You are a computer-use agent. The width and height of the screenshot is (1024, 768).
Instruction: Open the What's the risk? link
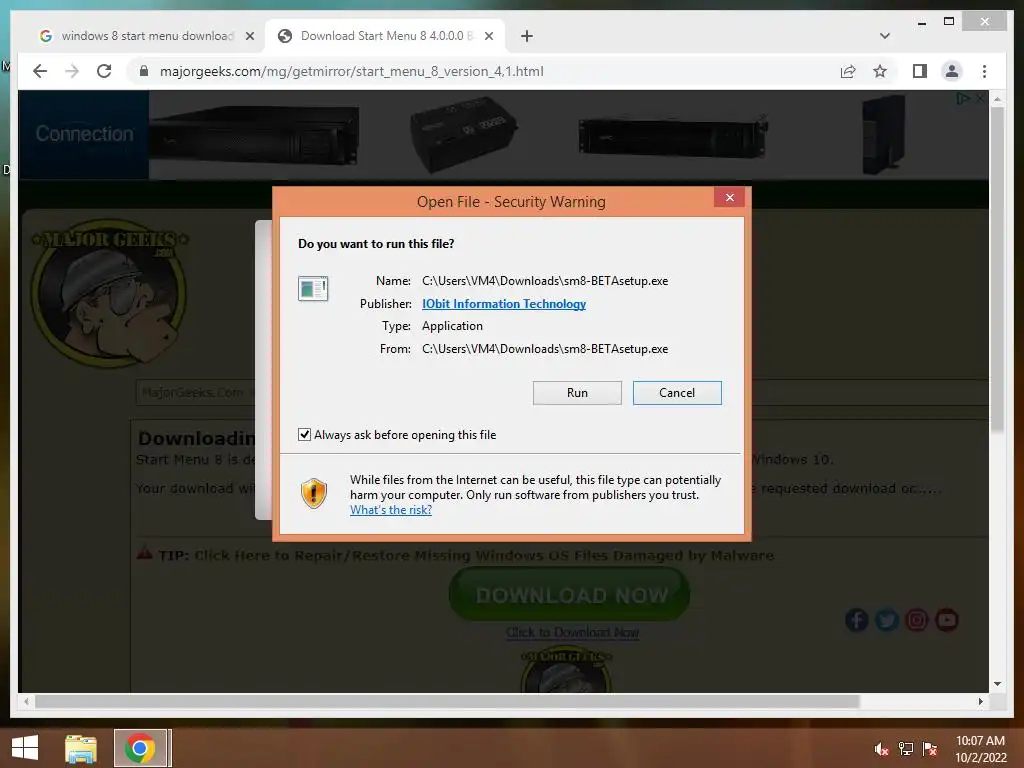tap(391, 510)
